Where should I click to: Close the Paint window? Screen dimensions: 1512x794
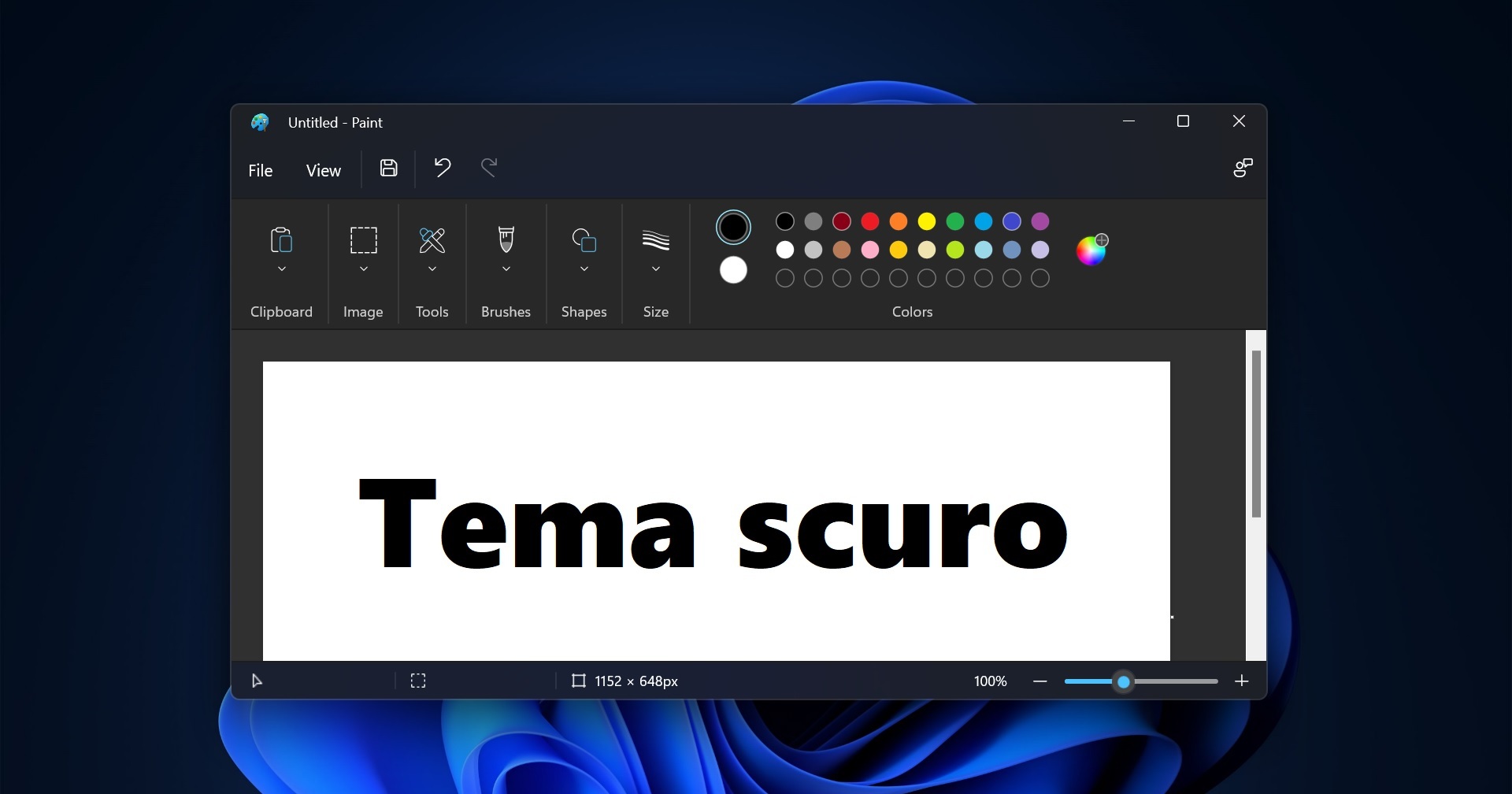tap(1239, 121)
